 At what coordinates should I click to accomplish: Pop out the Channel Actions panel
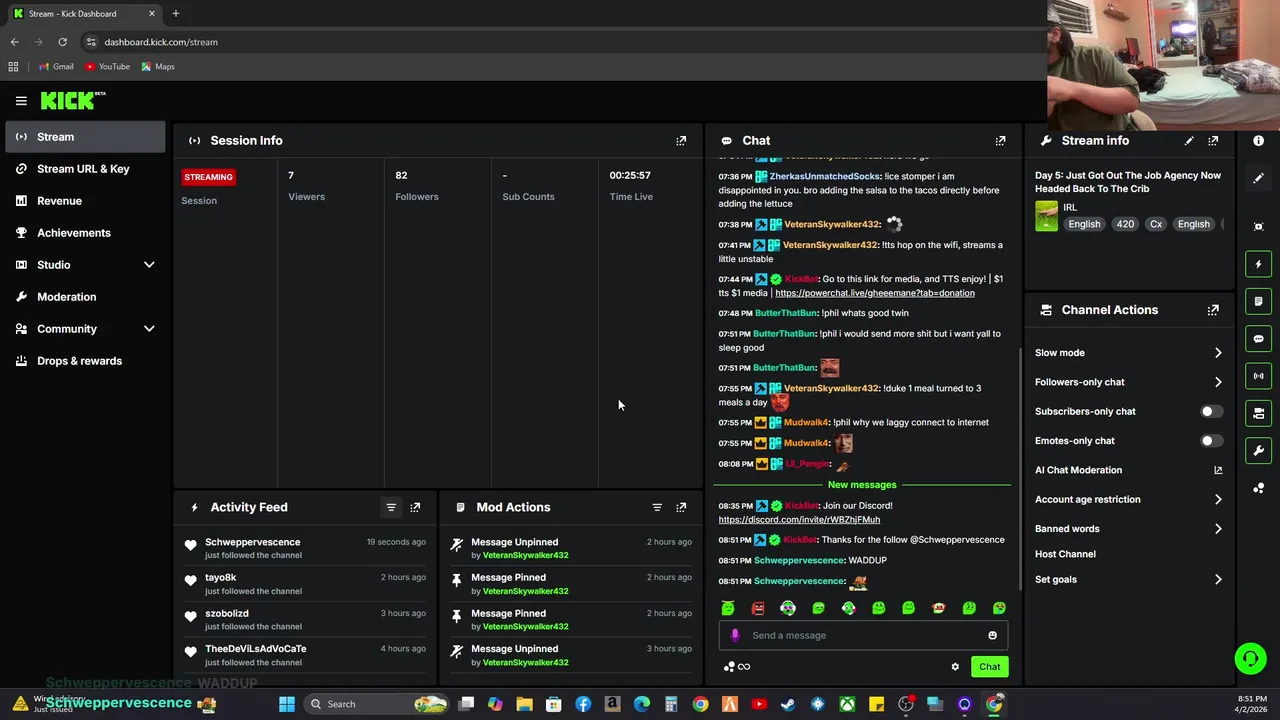1213,310
